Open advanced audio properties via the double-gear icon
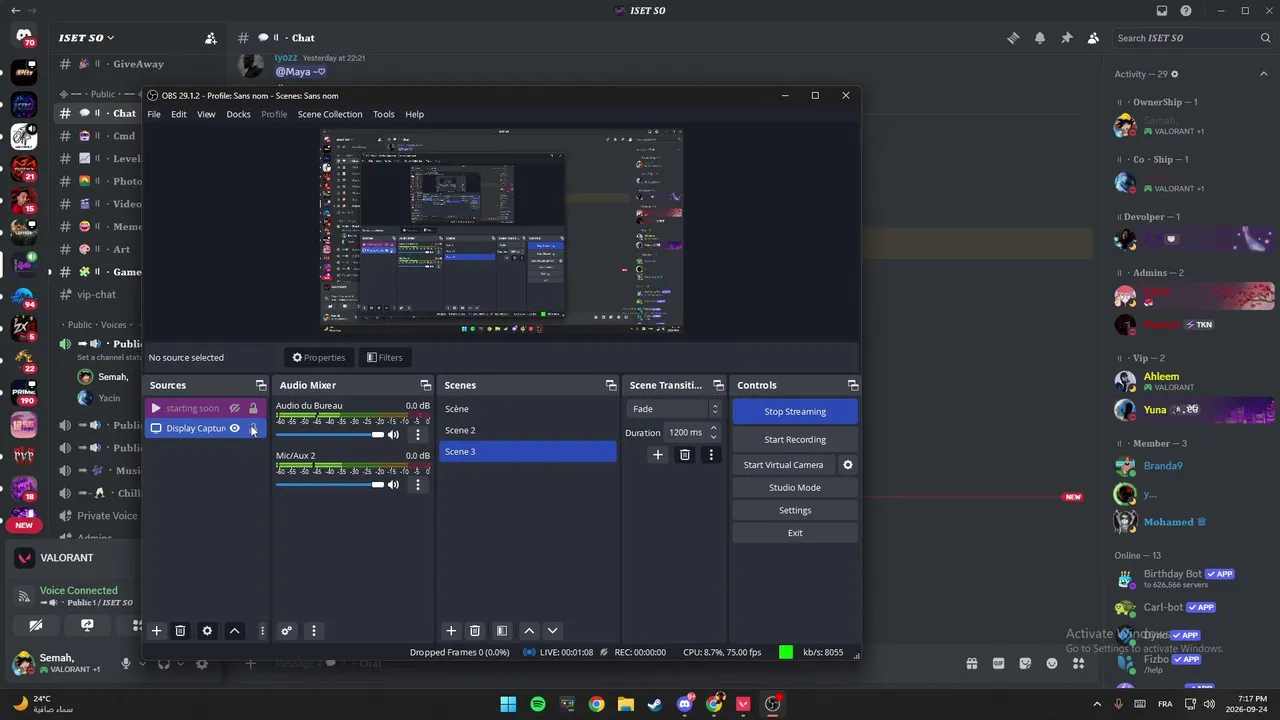 click(x=286, y=631)
